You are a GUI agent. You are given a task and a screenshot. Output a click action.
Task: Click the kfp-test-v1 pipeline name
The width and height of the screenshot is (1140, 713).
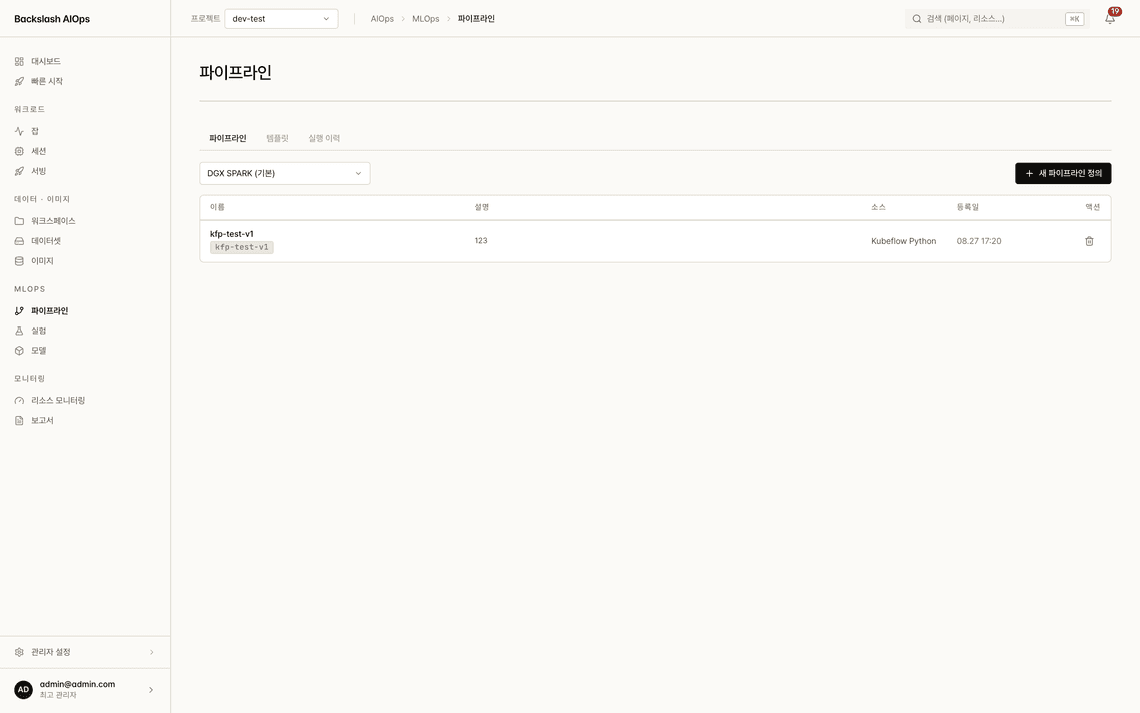point(232,234)
